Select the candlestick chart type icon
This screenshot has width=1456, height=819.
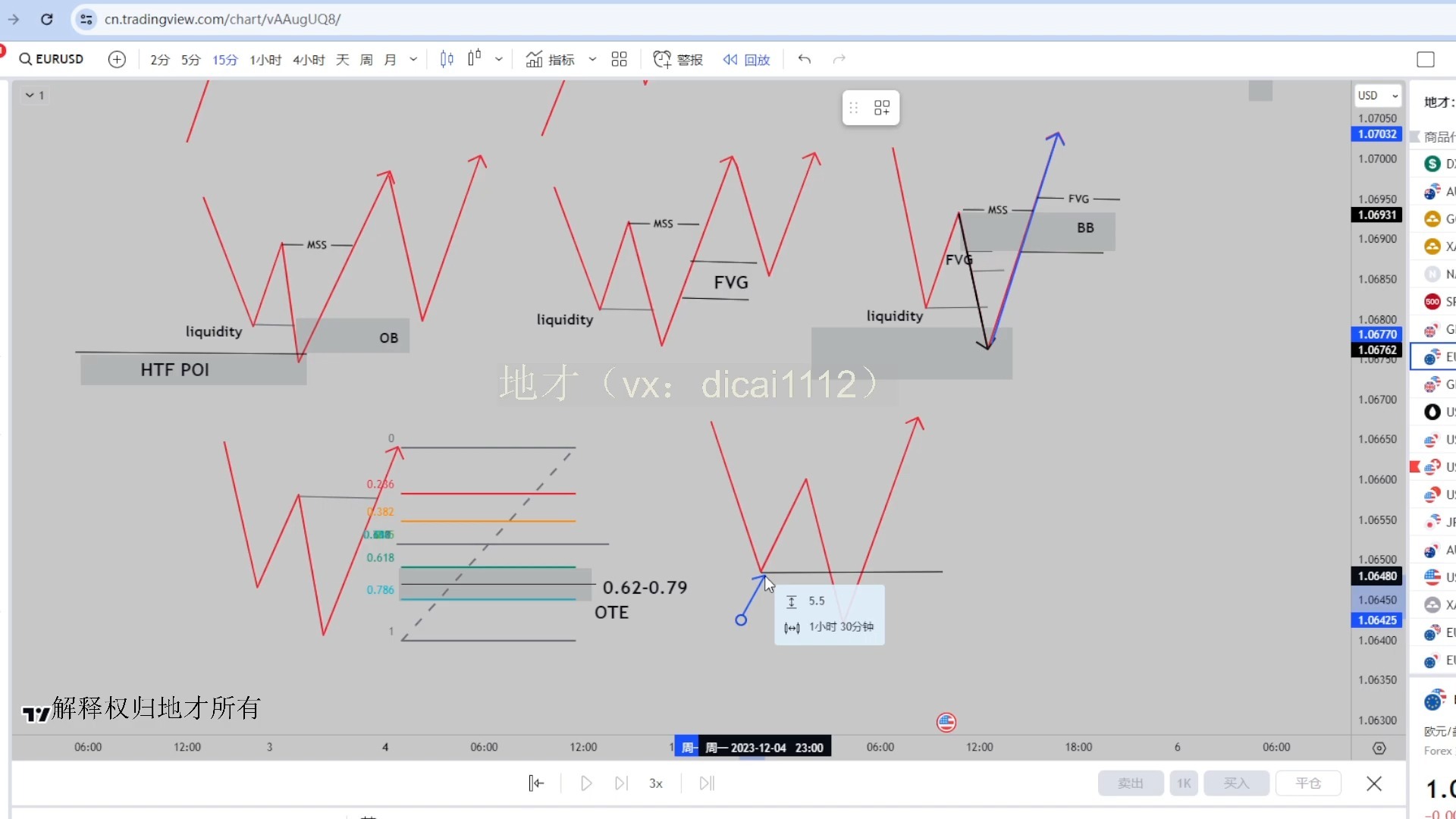click(x=447, y=59)
